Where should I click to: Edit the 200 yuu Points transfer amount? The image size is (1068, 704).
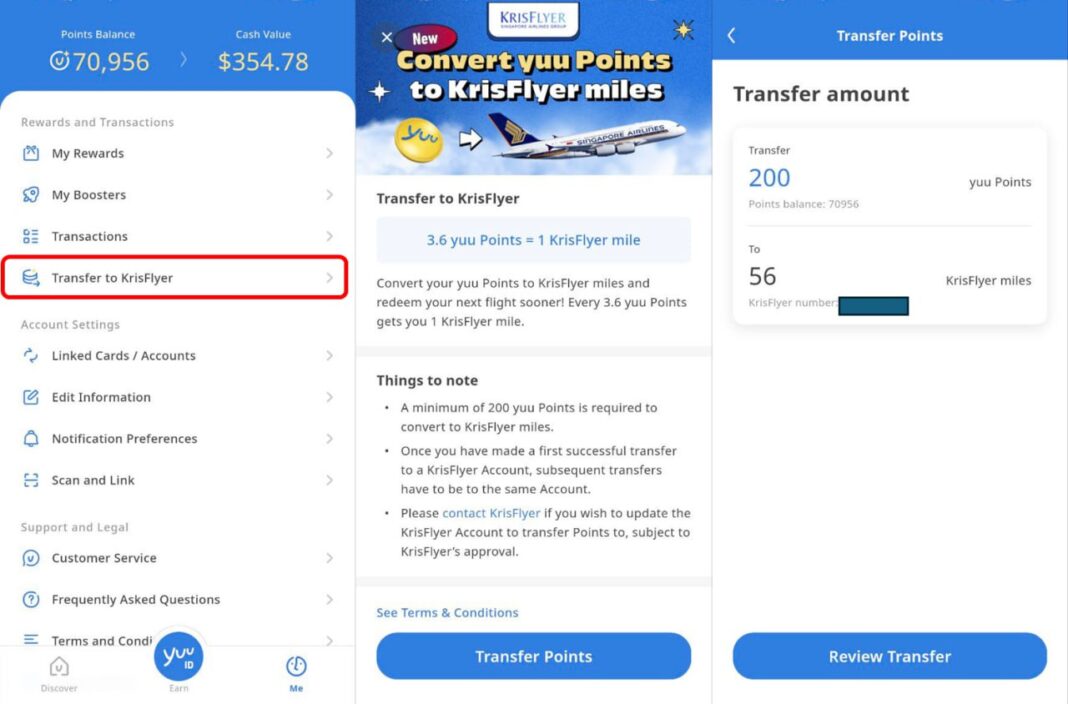(769, 178)
